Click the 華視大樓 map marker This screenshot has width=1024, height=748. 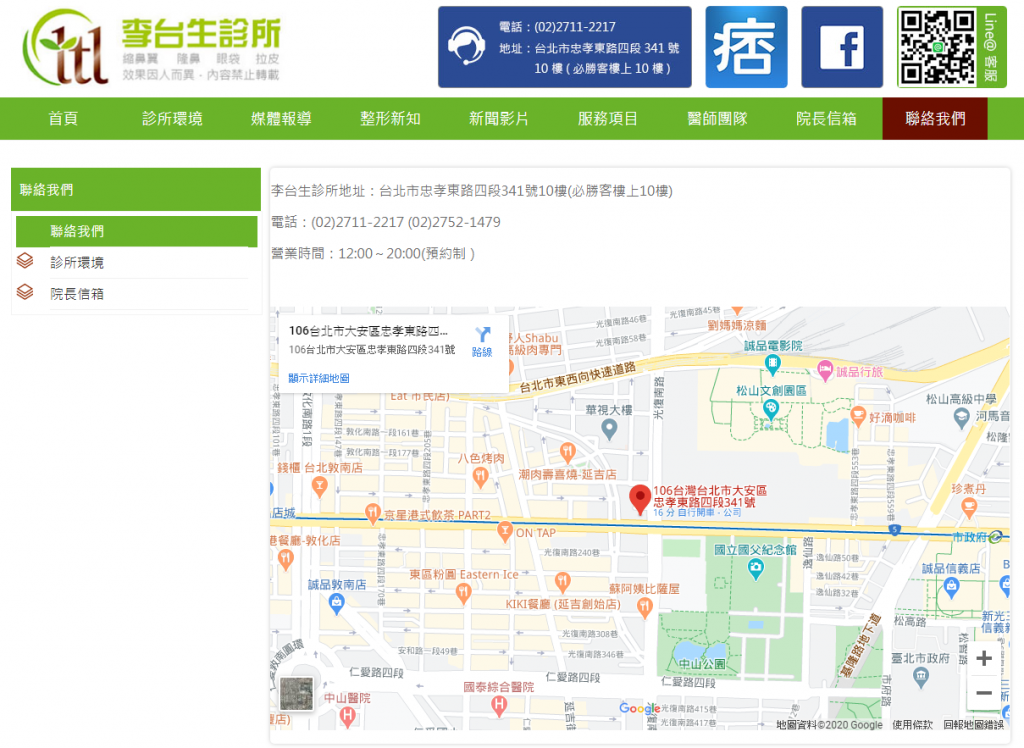[609, 429]
